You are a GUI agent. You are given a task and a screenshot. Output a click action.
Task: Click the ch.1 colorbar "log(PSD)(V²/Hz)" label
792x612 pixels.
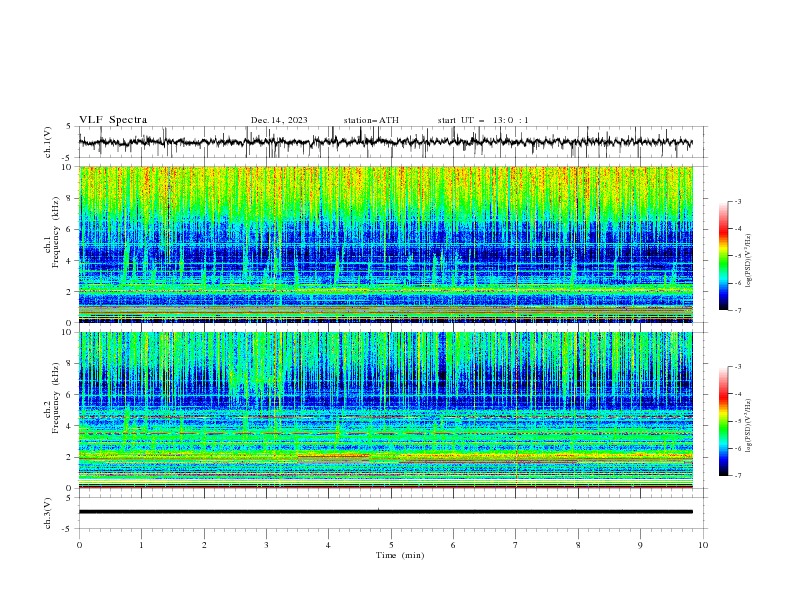[749, 261]
